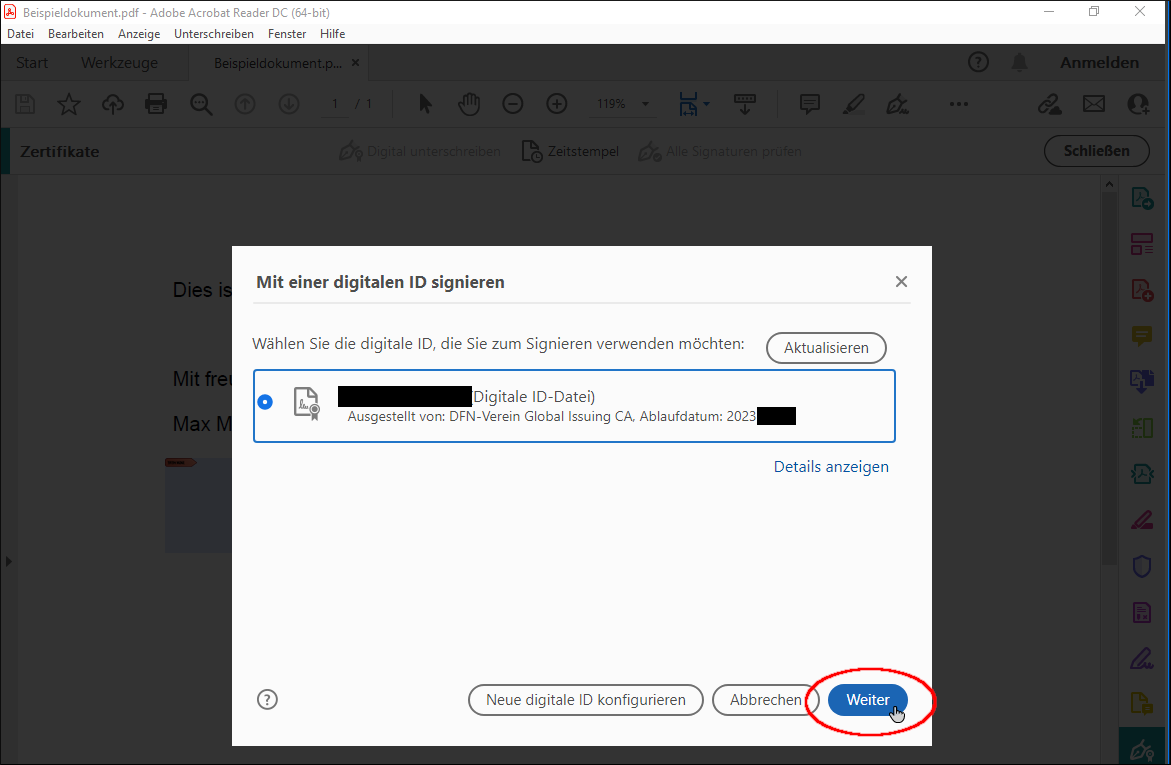
Task: Add the document to favorites star
Action: 69,104
